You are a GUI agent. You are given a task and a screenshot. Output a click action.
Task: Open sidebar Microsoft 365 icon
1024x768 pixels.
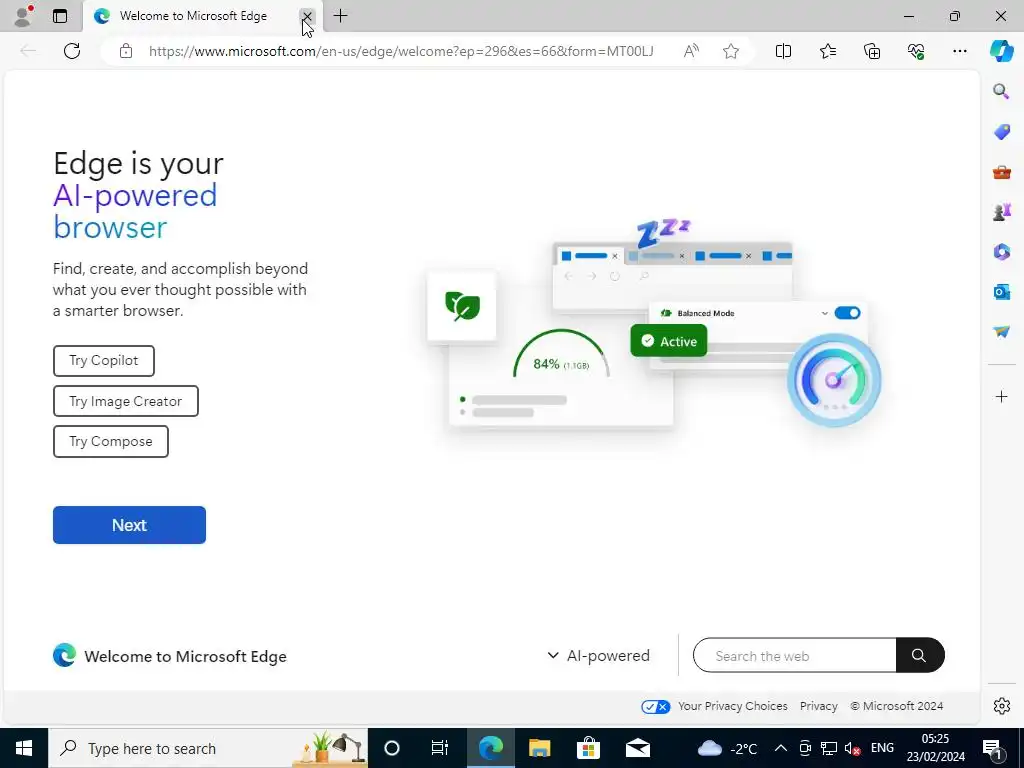tap(1001, 251)
